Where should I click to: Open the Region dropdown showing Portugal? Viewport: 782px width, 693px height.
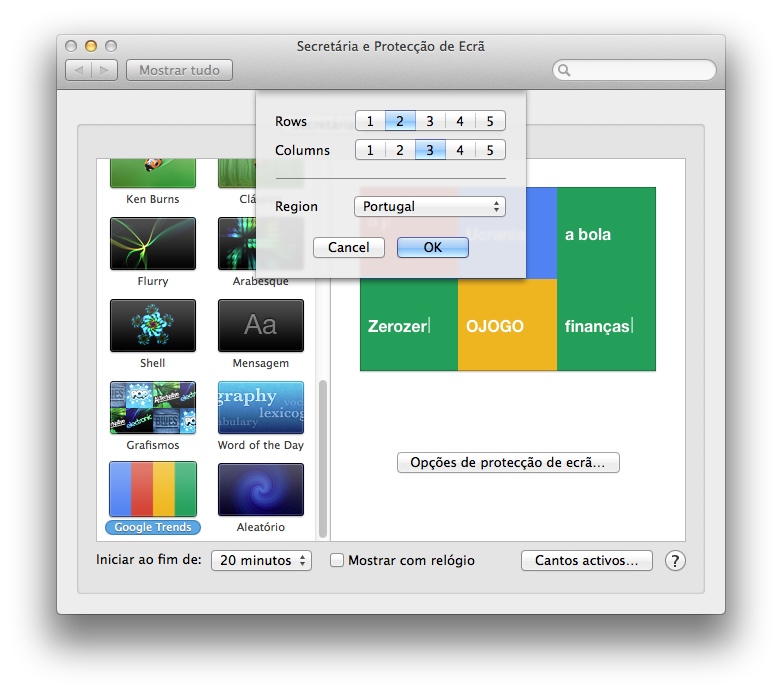click(x=430, y=206)
